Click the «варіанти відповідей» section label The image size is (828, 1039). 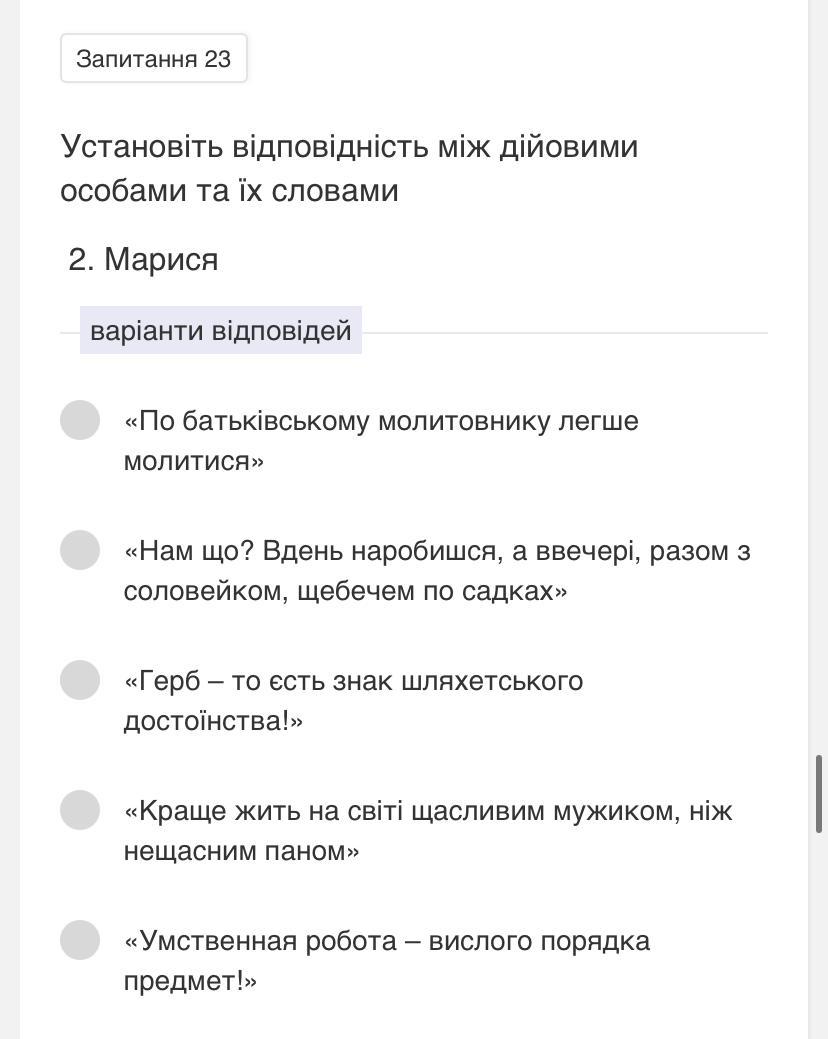[x=221, y=330]
